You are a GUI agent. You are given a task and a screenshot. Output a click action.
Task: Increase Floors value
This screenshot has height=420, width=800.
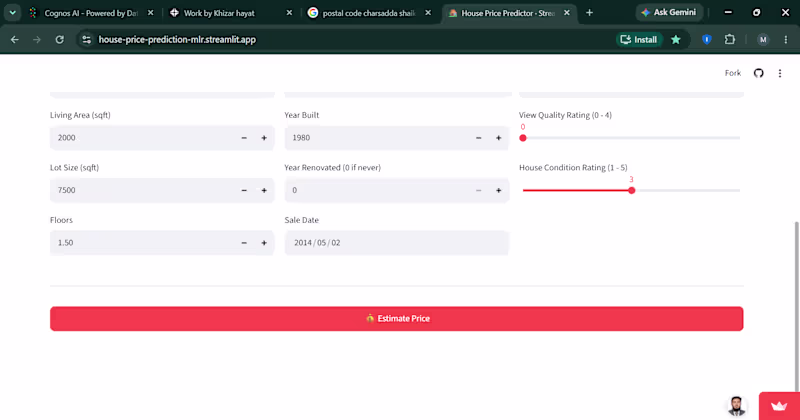[264, 243]
